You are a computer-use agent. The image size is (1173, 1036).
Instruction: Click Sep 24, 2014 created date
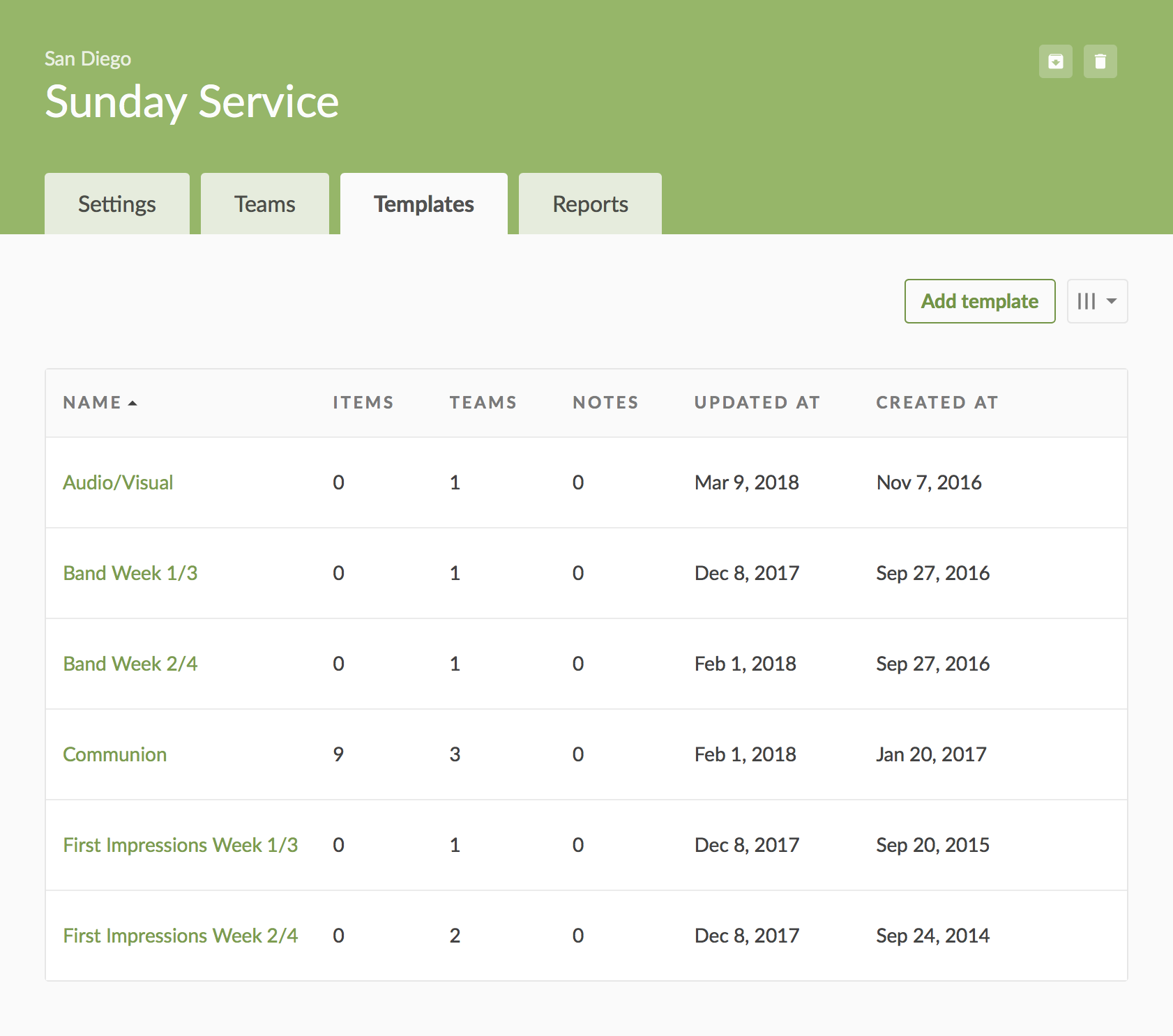click(933, 936)
